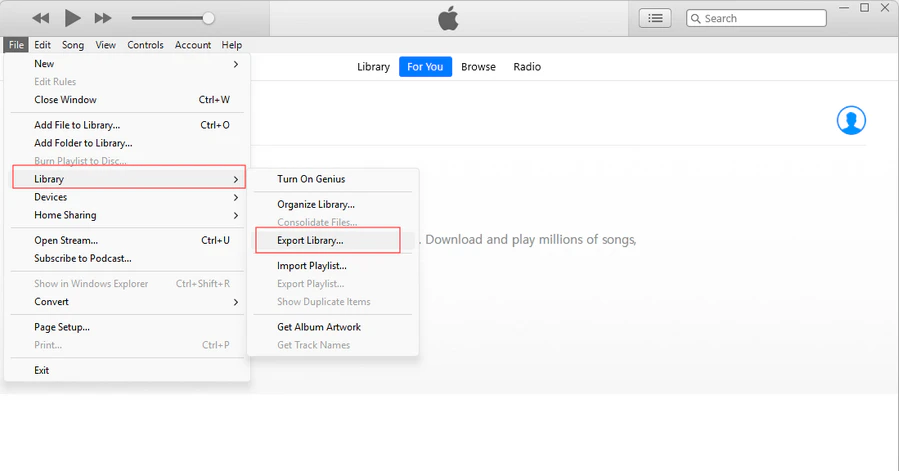Viewport: 899px width, 471px height.
Task: Switch to the Browse tab
Action: tap(478, 67)
